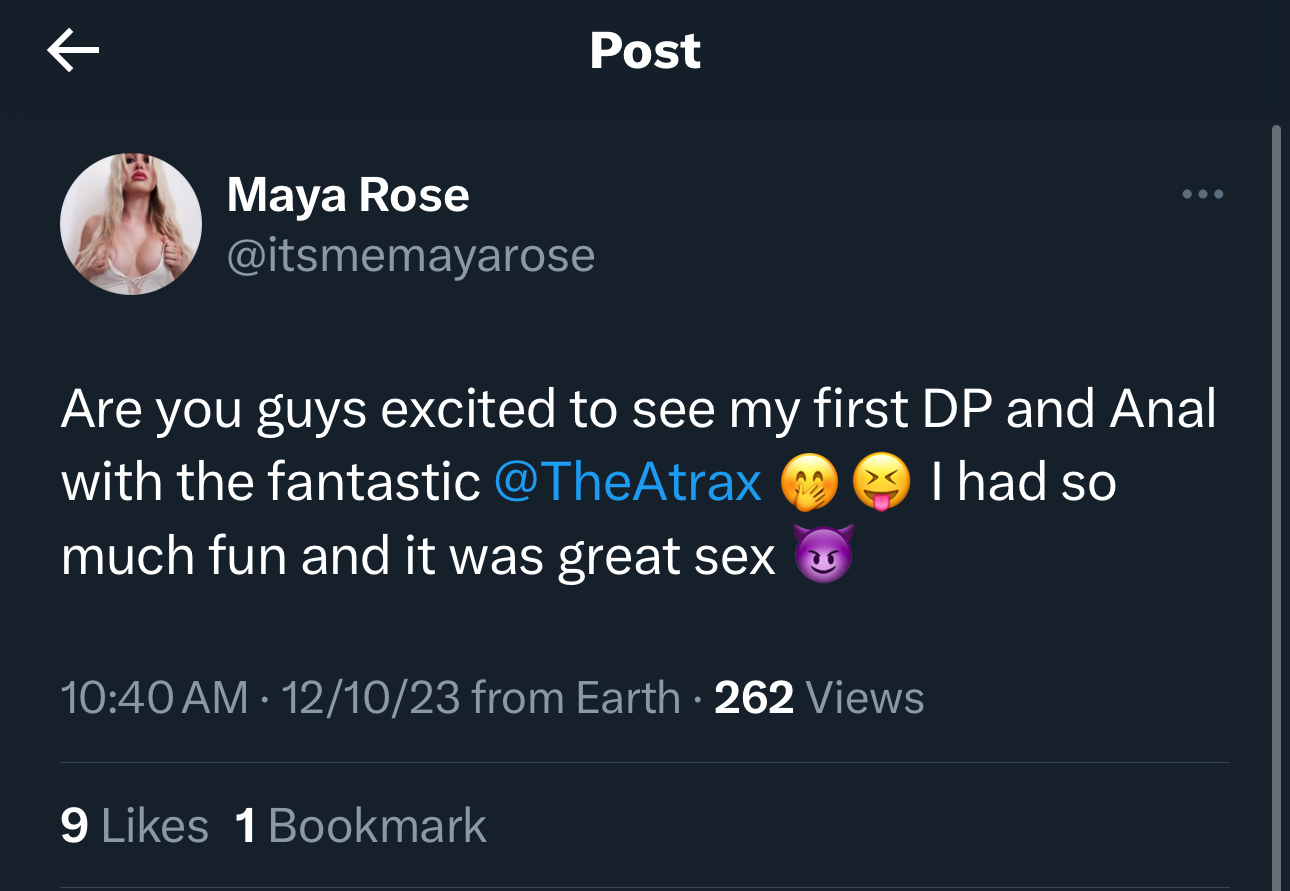Show the 9 Likes list
The width and height of the screenshot is (1290, 891).
134,826
